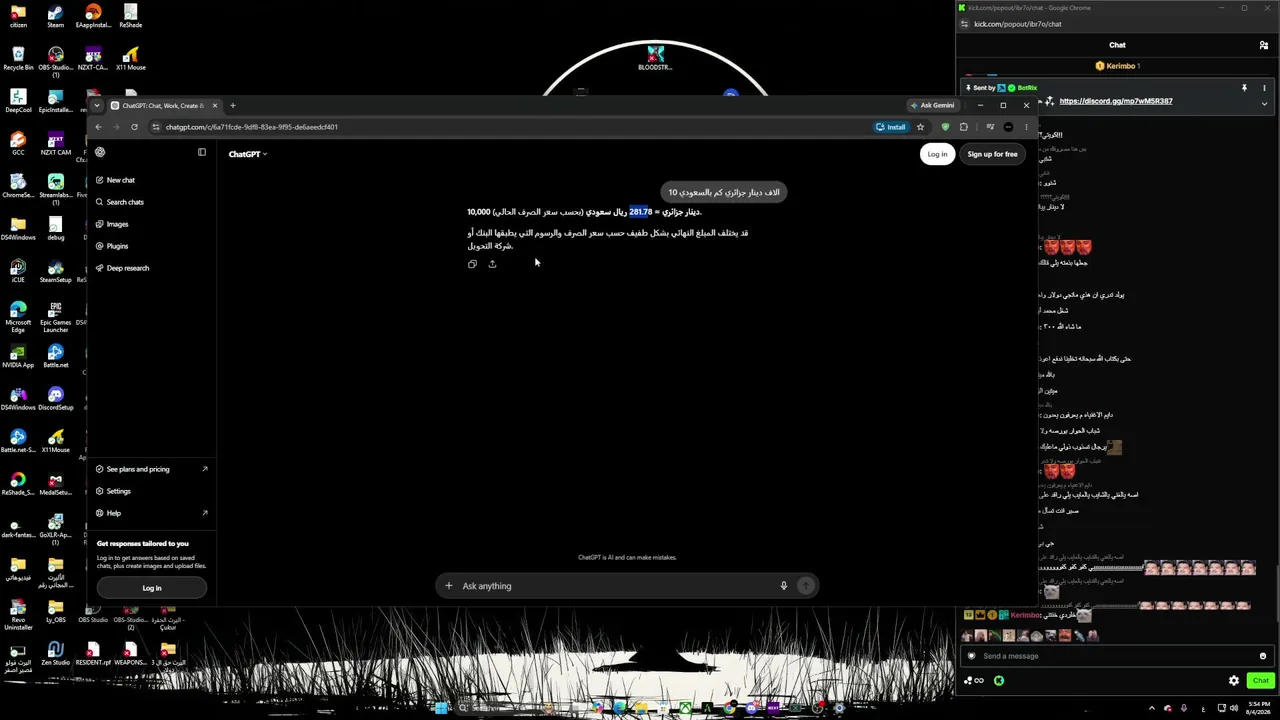Select the citizen folder on desktop
Viewport: 1280px width, 720px height.
[x=18, y=16]
